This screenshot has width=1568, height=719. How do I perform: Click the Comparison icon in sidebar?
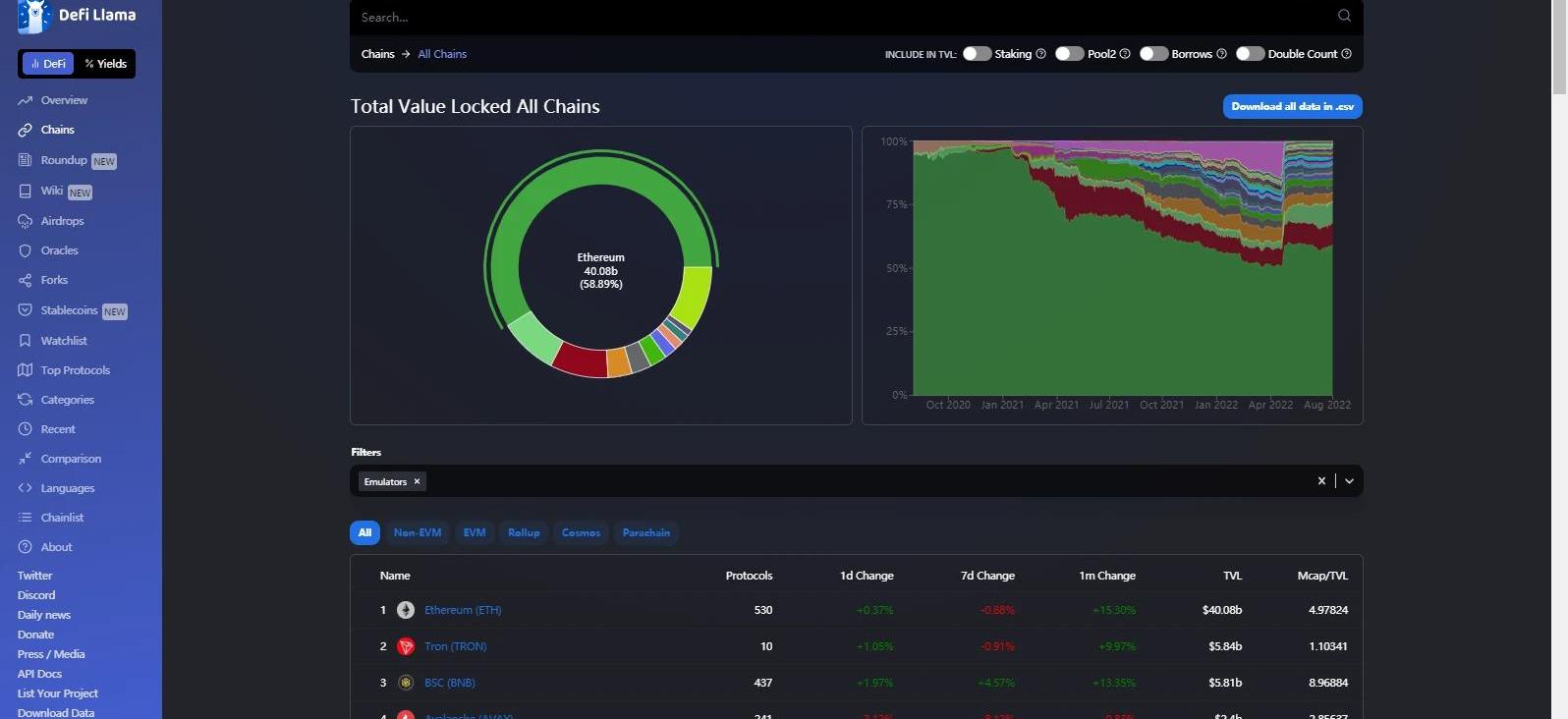coord(26,459)
